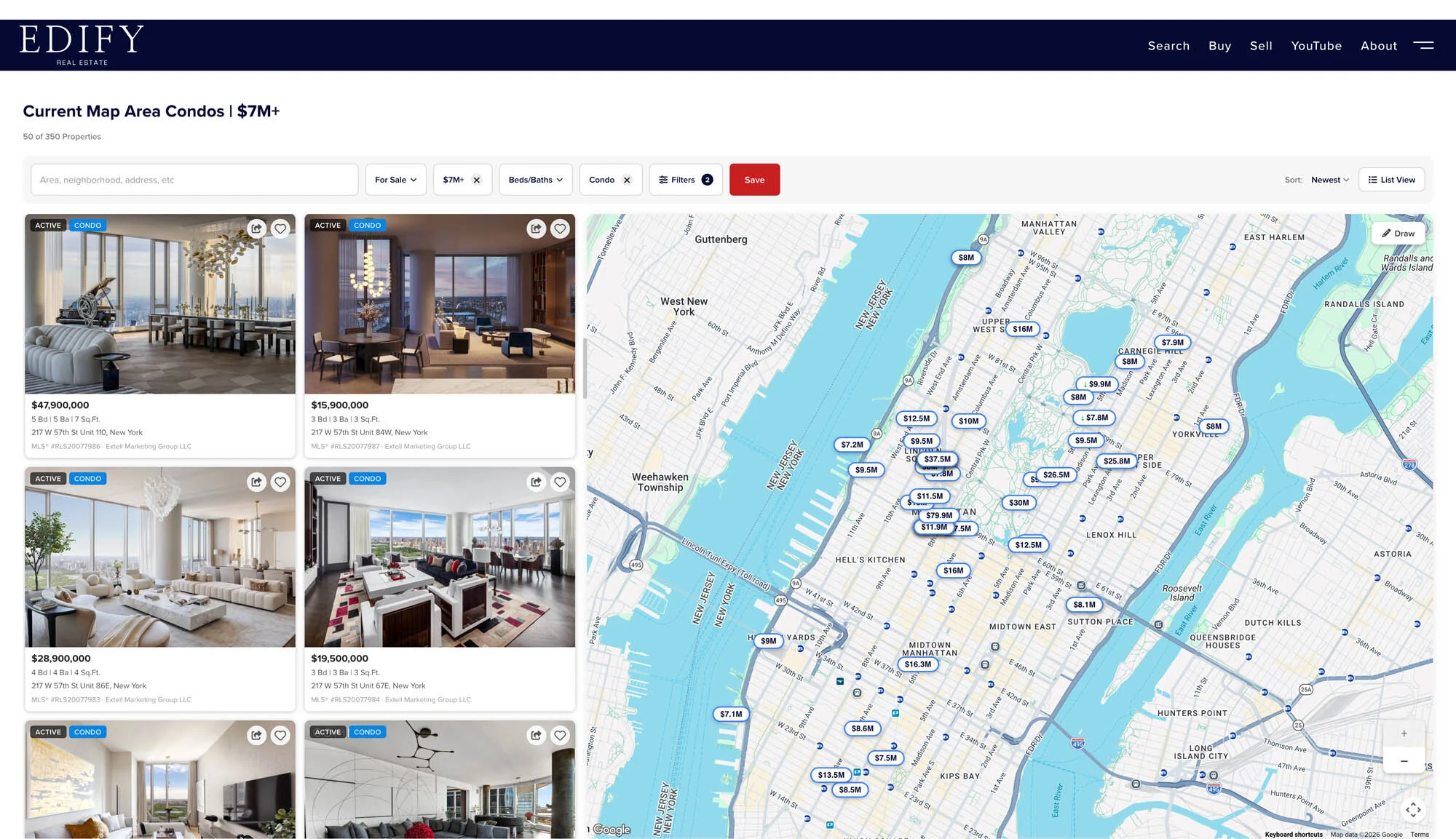Share the $19,500,000 listing

pyautogui.click(x=535, y=482)
